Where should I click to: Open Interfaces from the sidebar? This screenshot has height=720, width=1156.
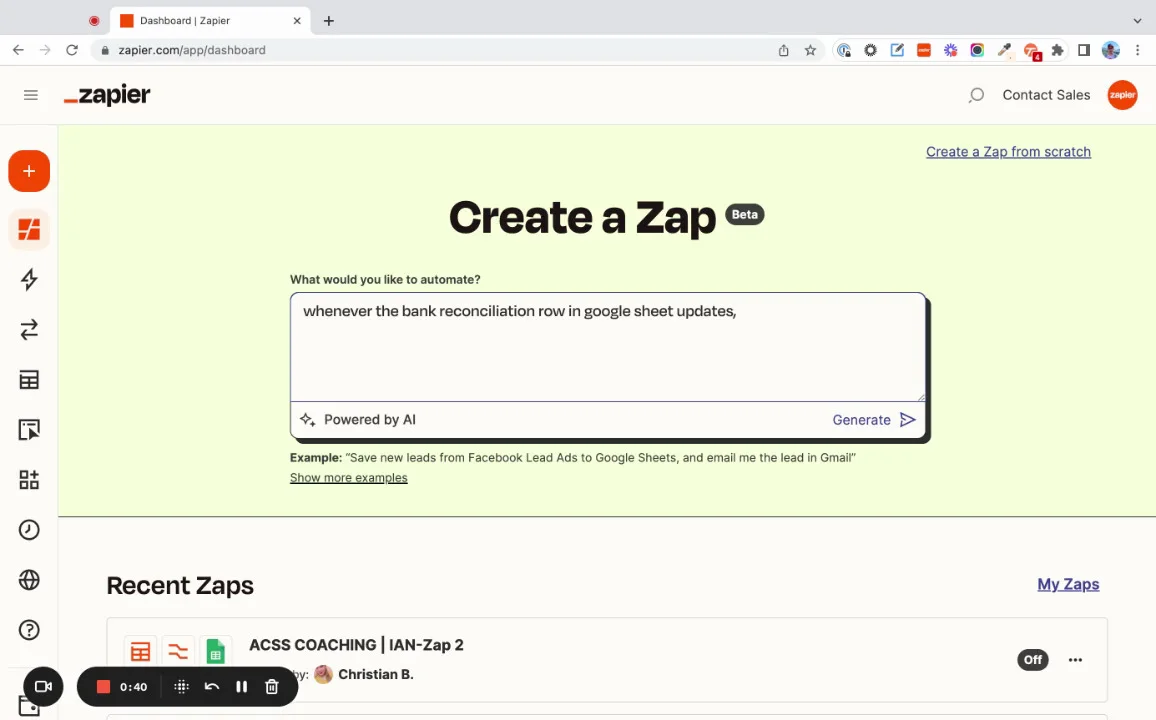pyautogui.click(x=28, y=429)
